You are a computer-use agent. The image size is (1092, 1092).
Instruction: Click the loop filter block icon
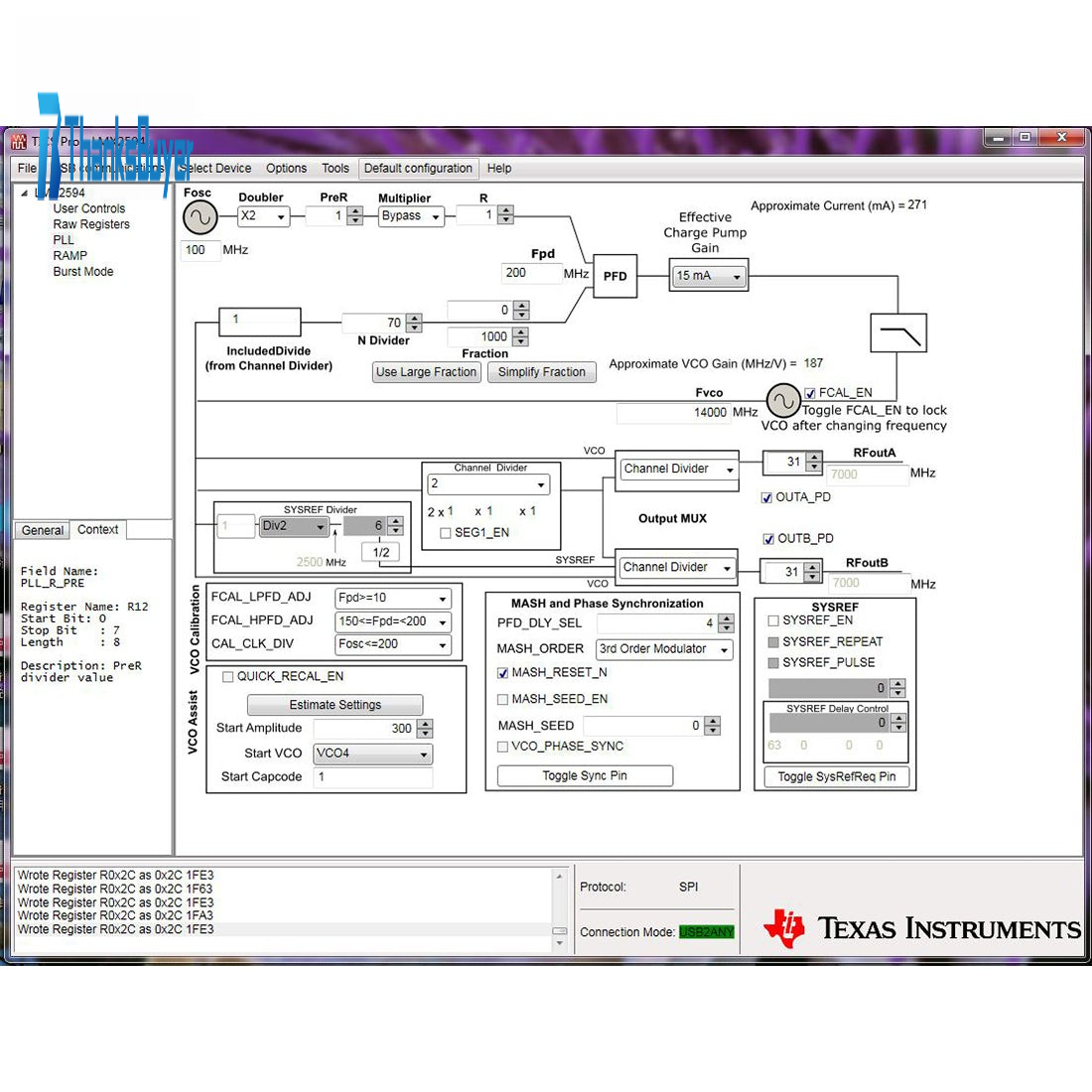coord(897,333)
